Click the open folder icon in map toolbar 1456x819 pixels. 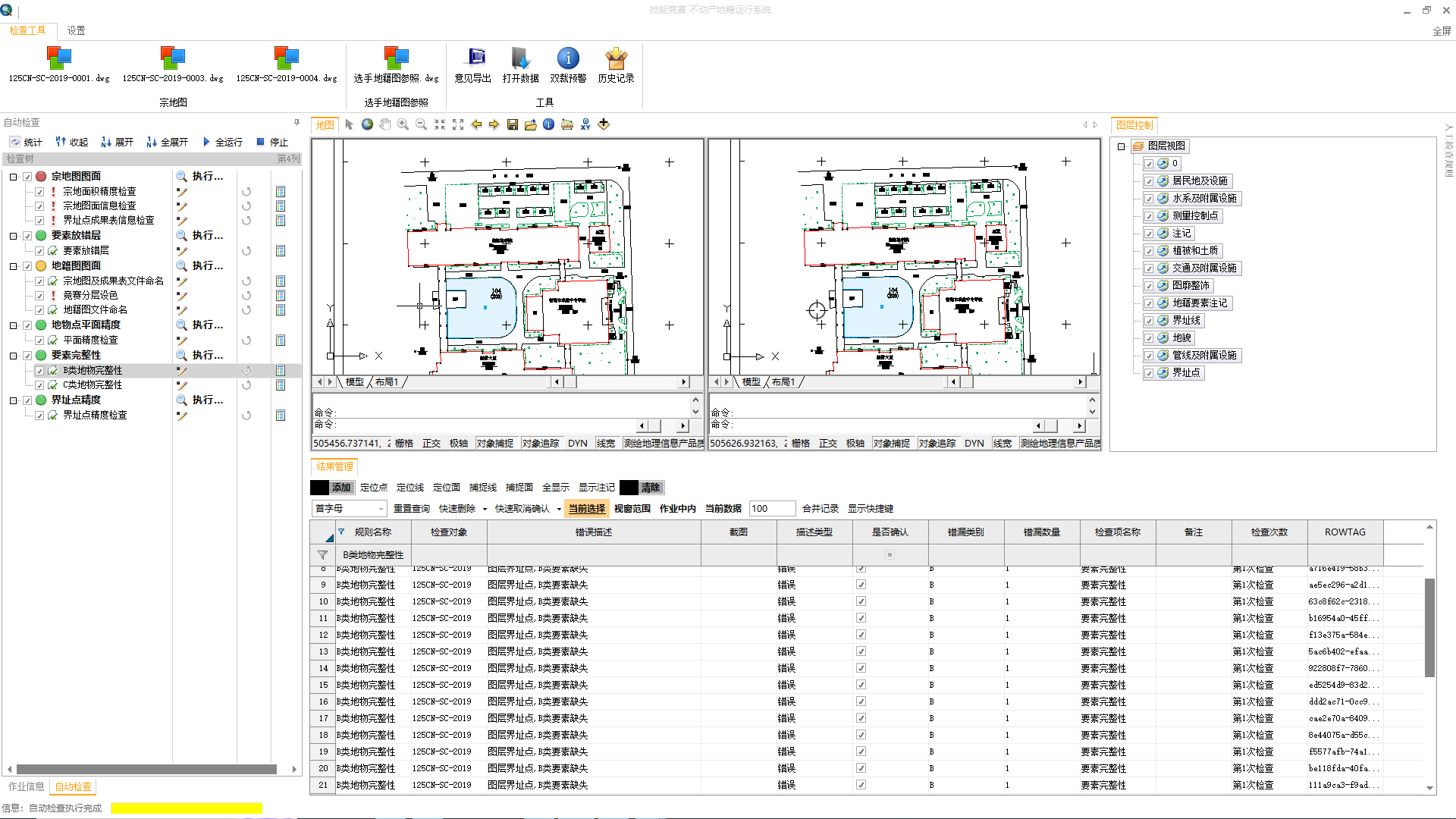coord(531,125)
